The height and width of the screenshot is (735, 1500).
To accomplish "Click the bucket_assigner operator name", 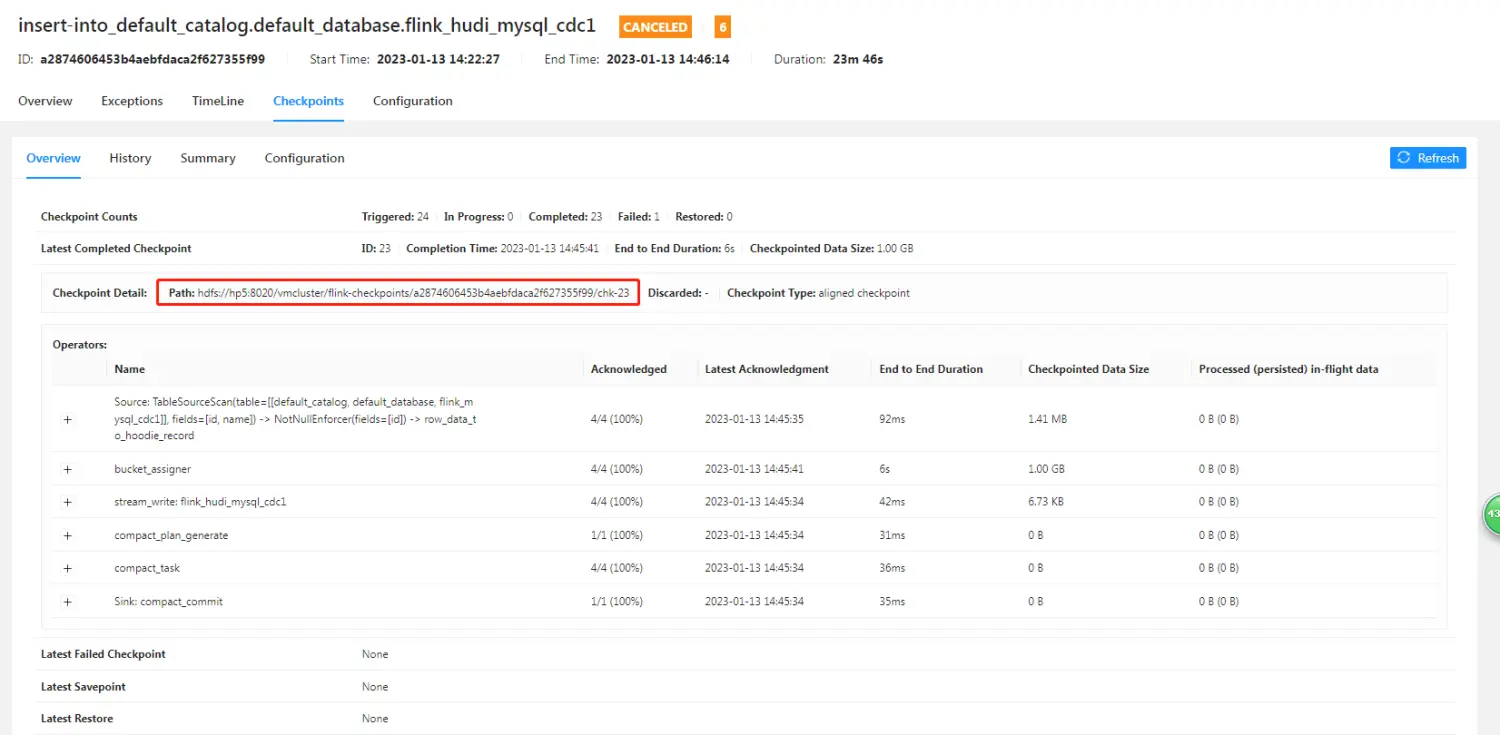I will pyautogui.click(x=153, y=469).
